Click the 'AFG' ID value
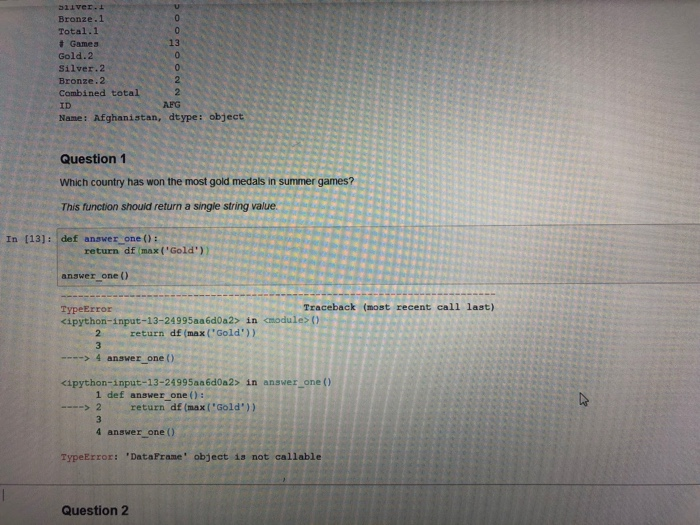The width and height of the screenshot is (700, 525). pos(171,105)
